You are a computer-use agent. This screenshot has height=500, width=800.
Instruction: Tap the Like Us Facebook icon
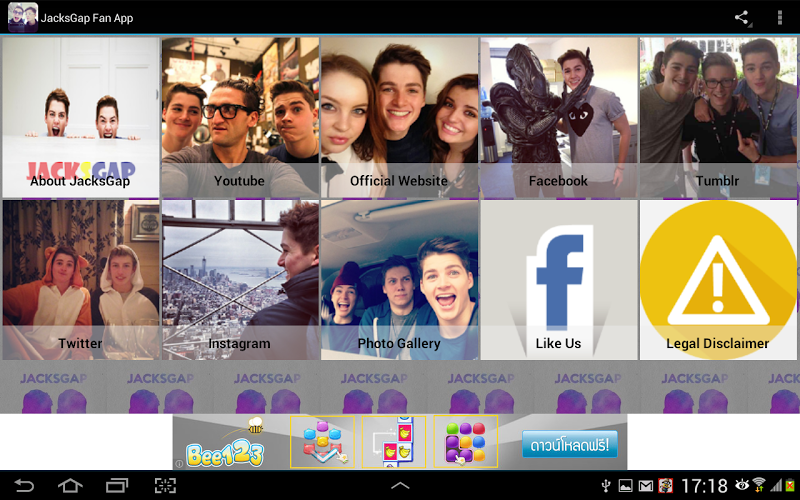559,280
